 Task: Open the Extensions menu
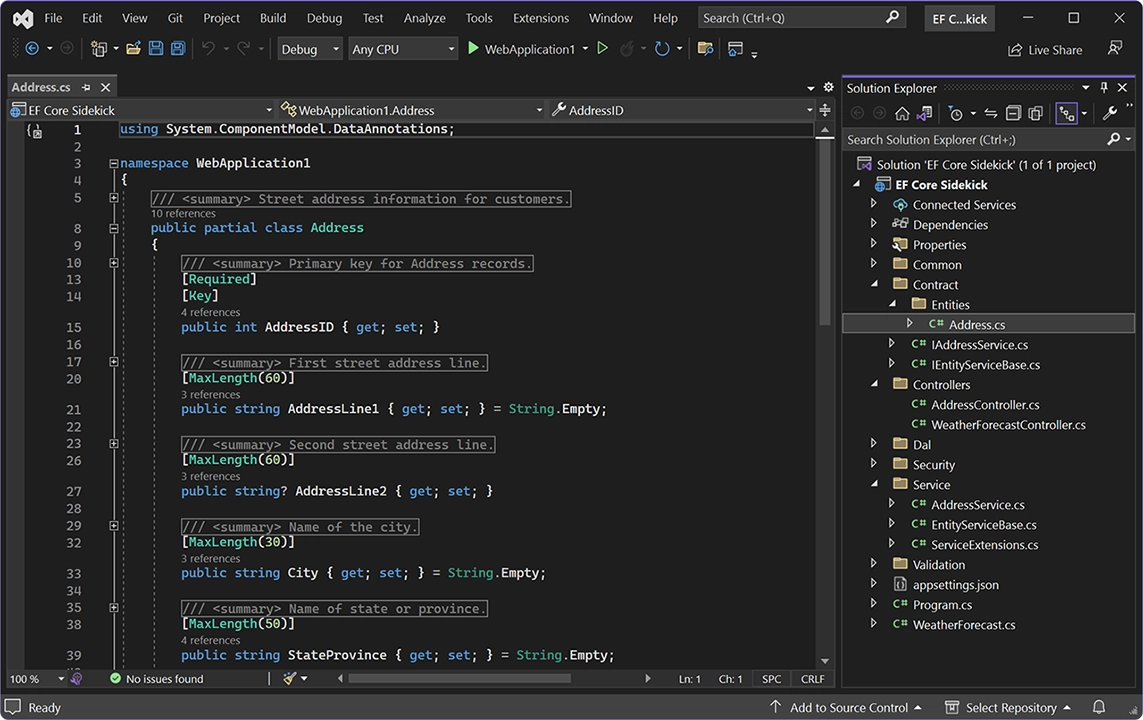[x=541, y=18]
